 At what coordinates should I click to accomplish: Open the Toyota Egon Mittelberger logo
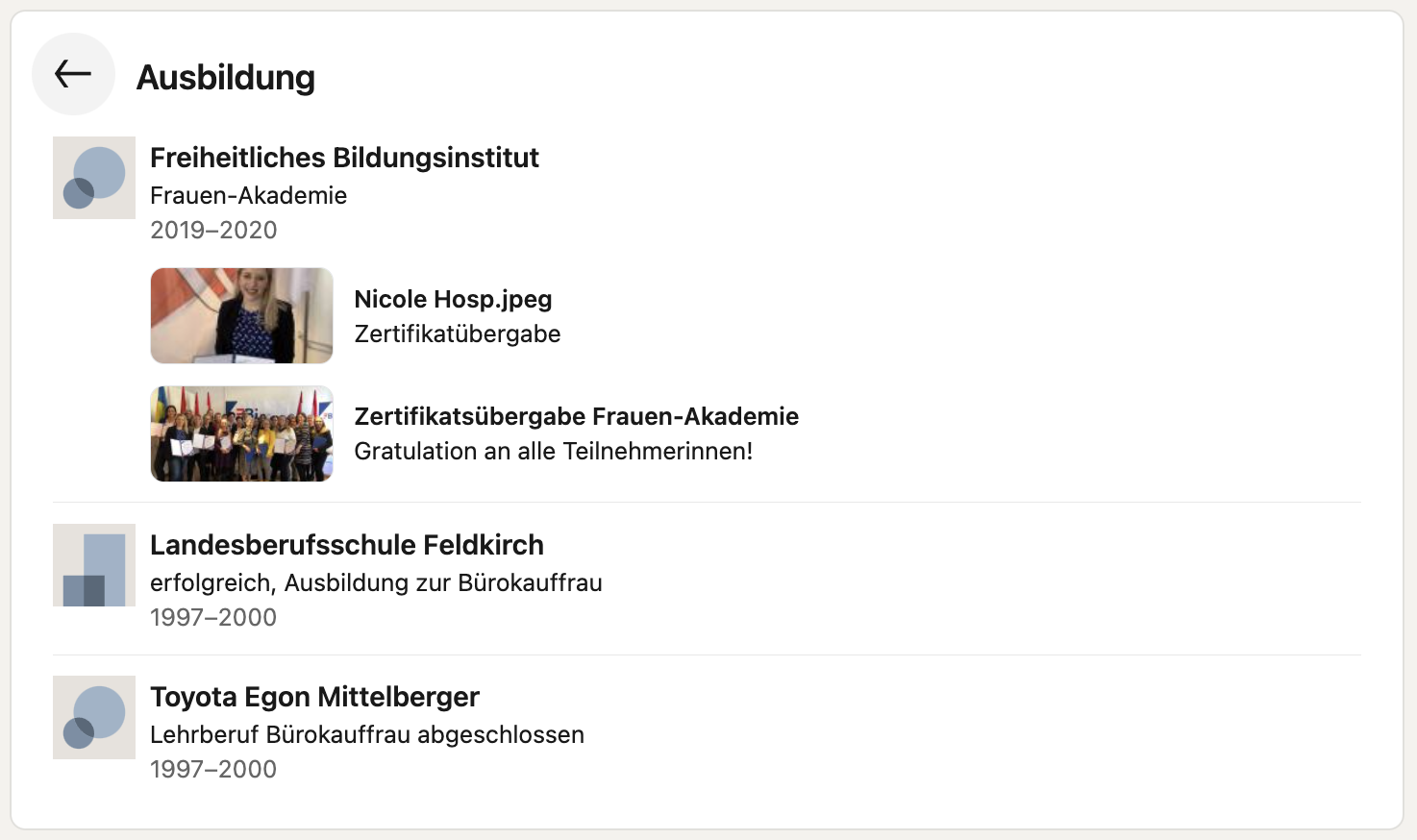94,717
